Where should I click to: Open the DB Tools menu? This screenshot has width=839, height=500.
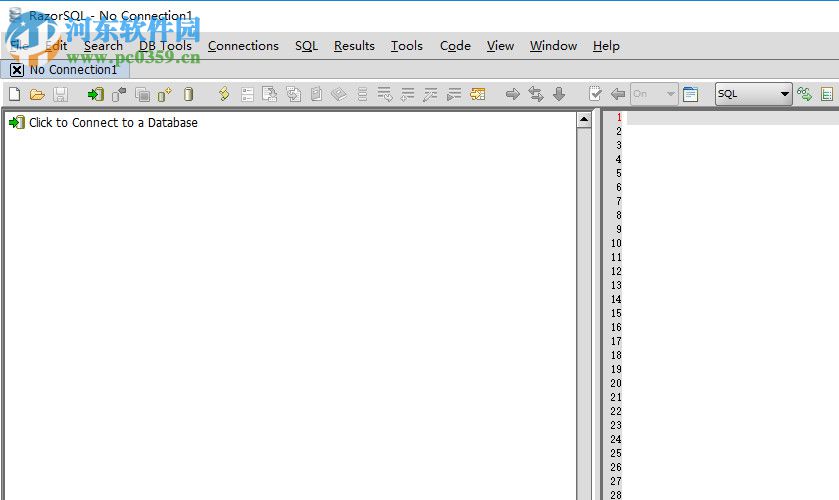tap(165, 46)
